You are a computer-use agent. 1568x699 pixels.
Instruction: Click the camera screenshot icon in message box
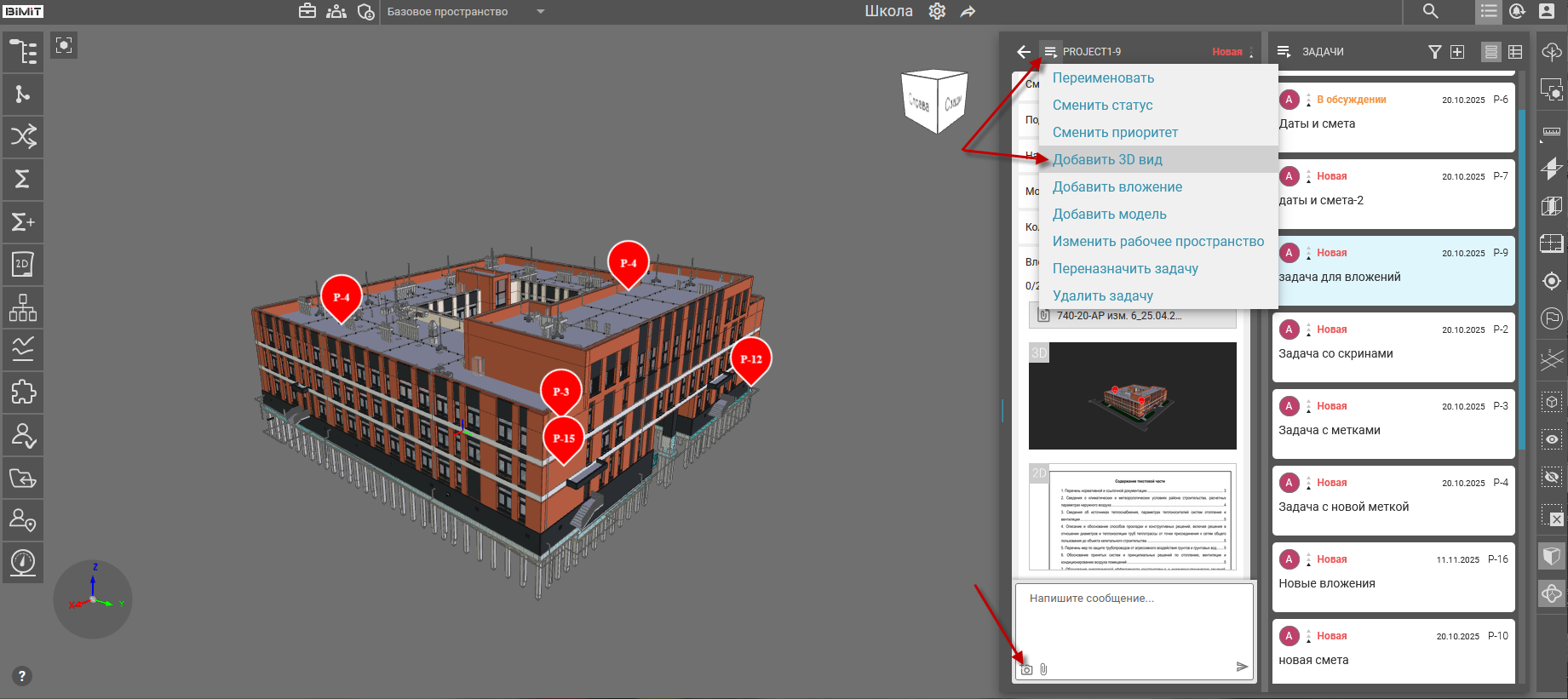1026,670
